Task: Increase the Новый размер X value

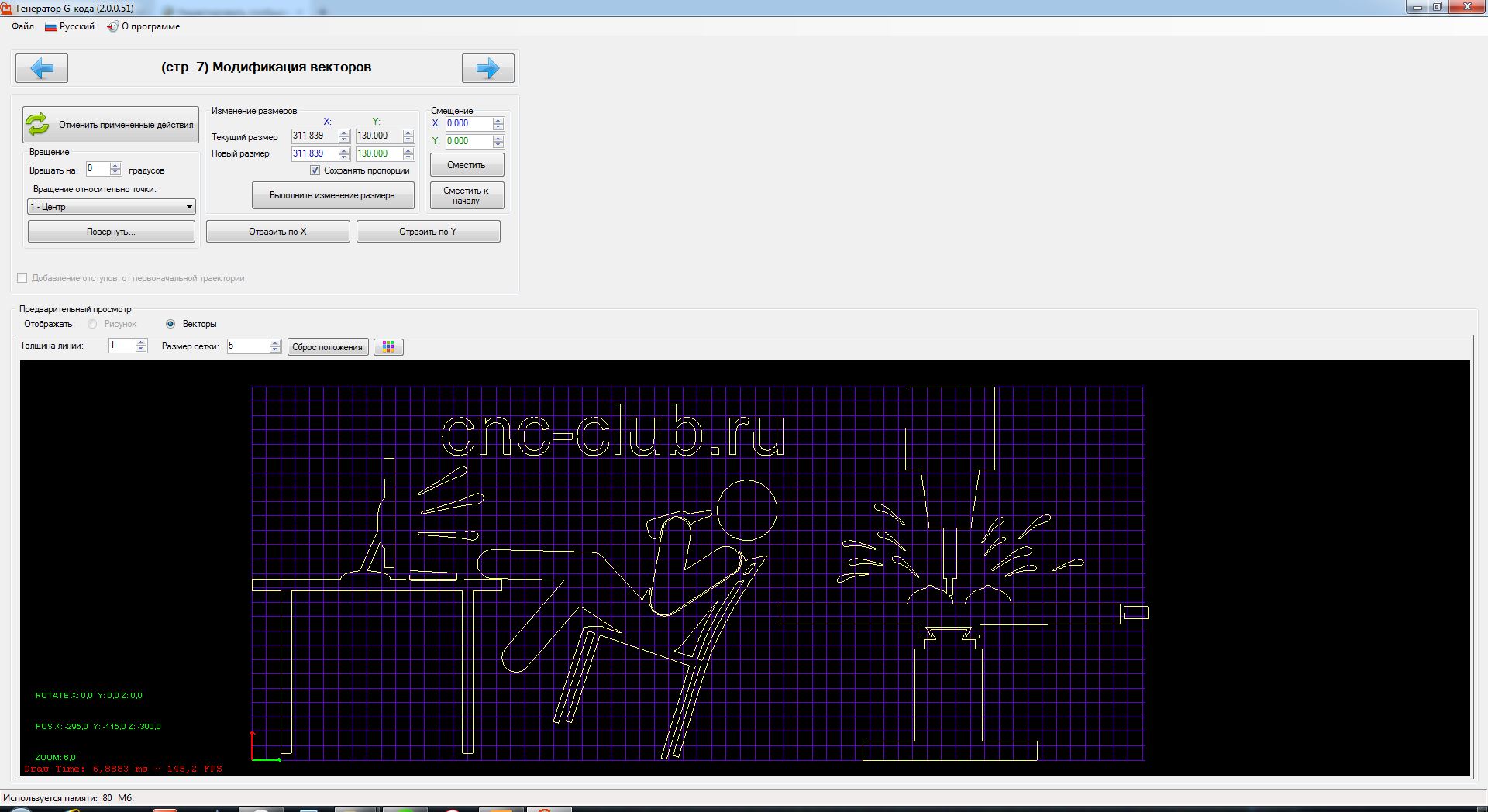Action: (344, 150)
